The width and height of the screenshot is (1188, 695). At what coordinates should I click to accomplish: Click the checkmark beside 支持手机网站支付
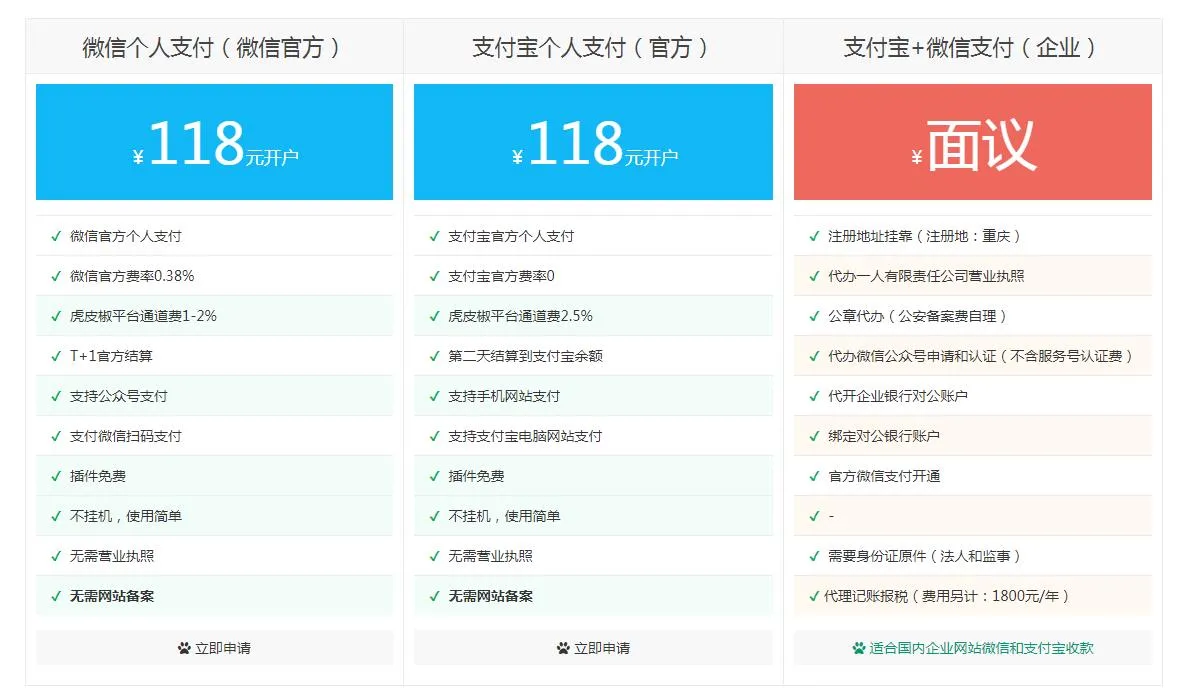[434, 397]
